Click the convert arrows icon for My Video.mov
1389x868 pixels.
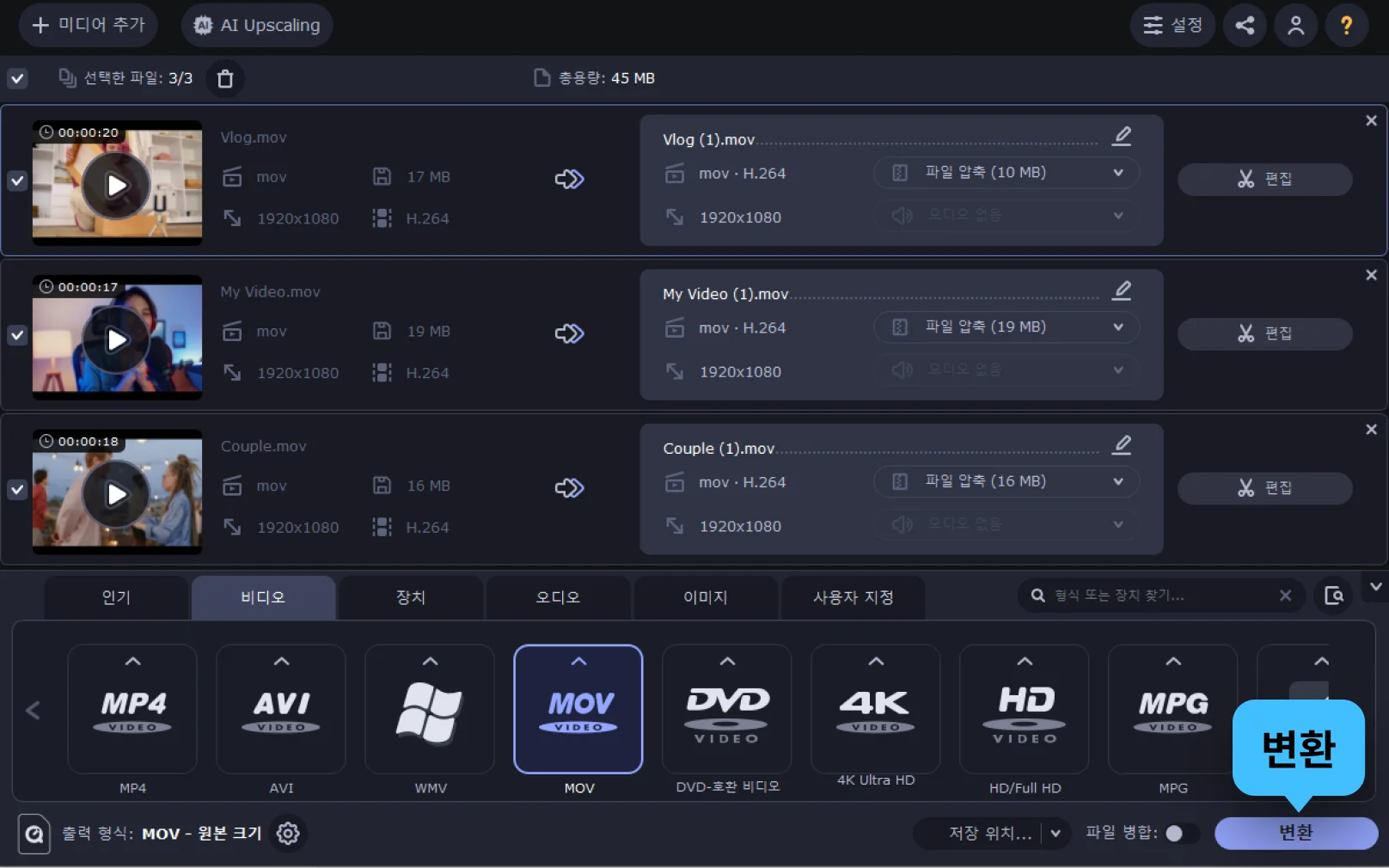pos(569,333)
